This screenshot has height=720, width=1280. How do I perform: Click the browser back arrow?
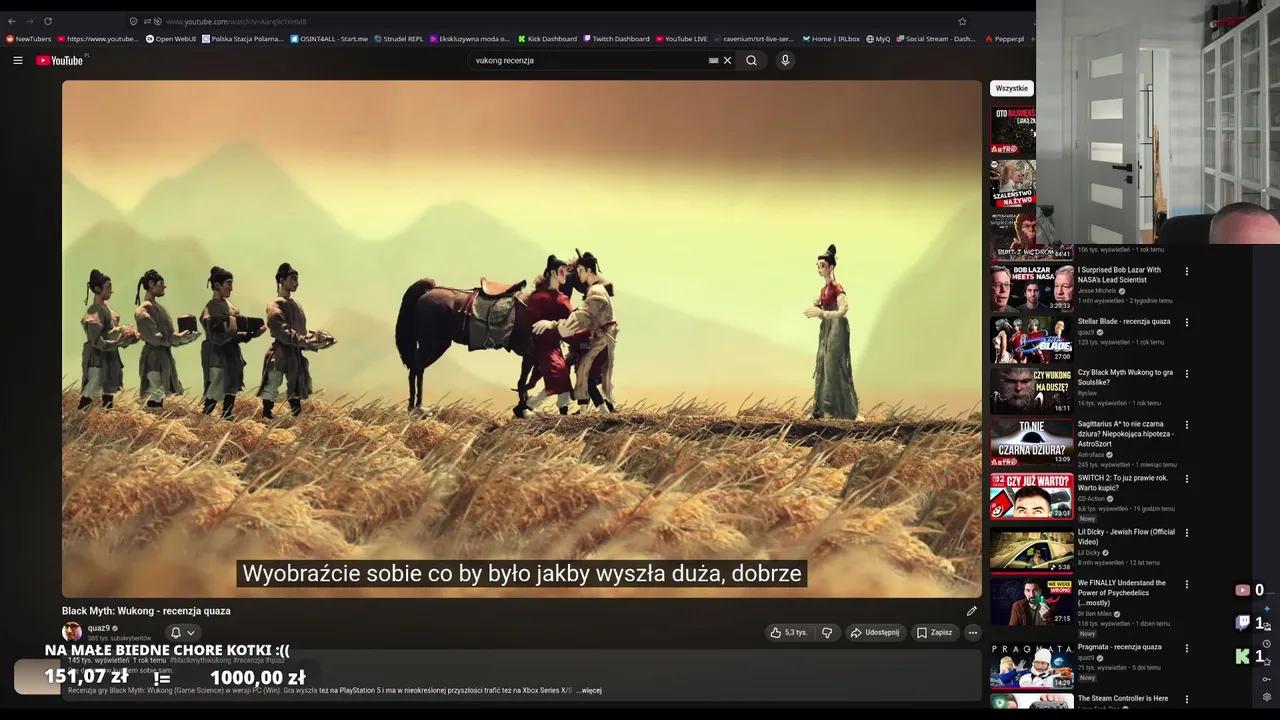12,21
